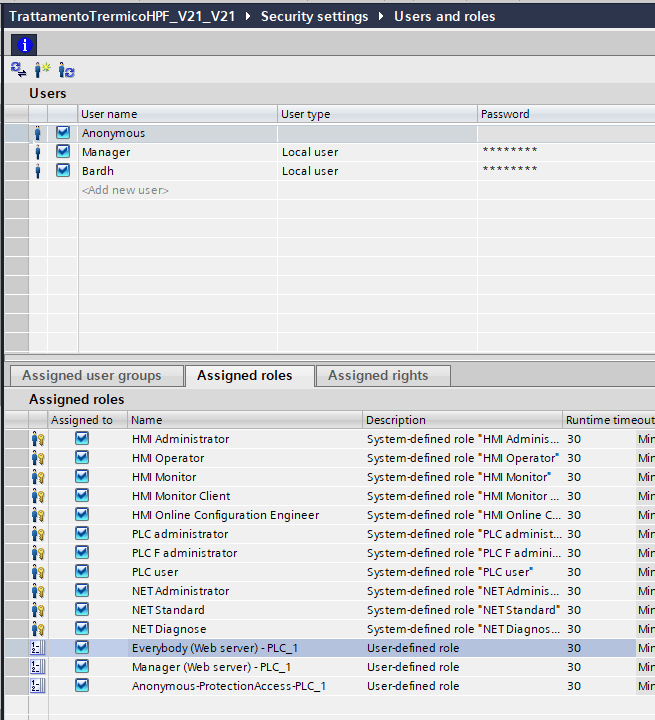This screenshot has height=720, width=655.
Task: Click the role icon for HMI Operator
Action: click(x=38, y=458)
